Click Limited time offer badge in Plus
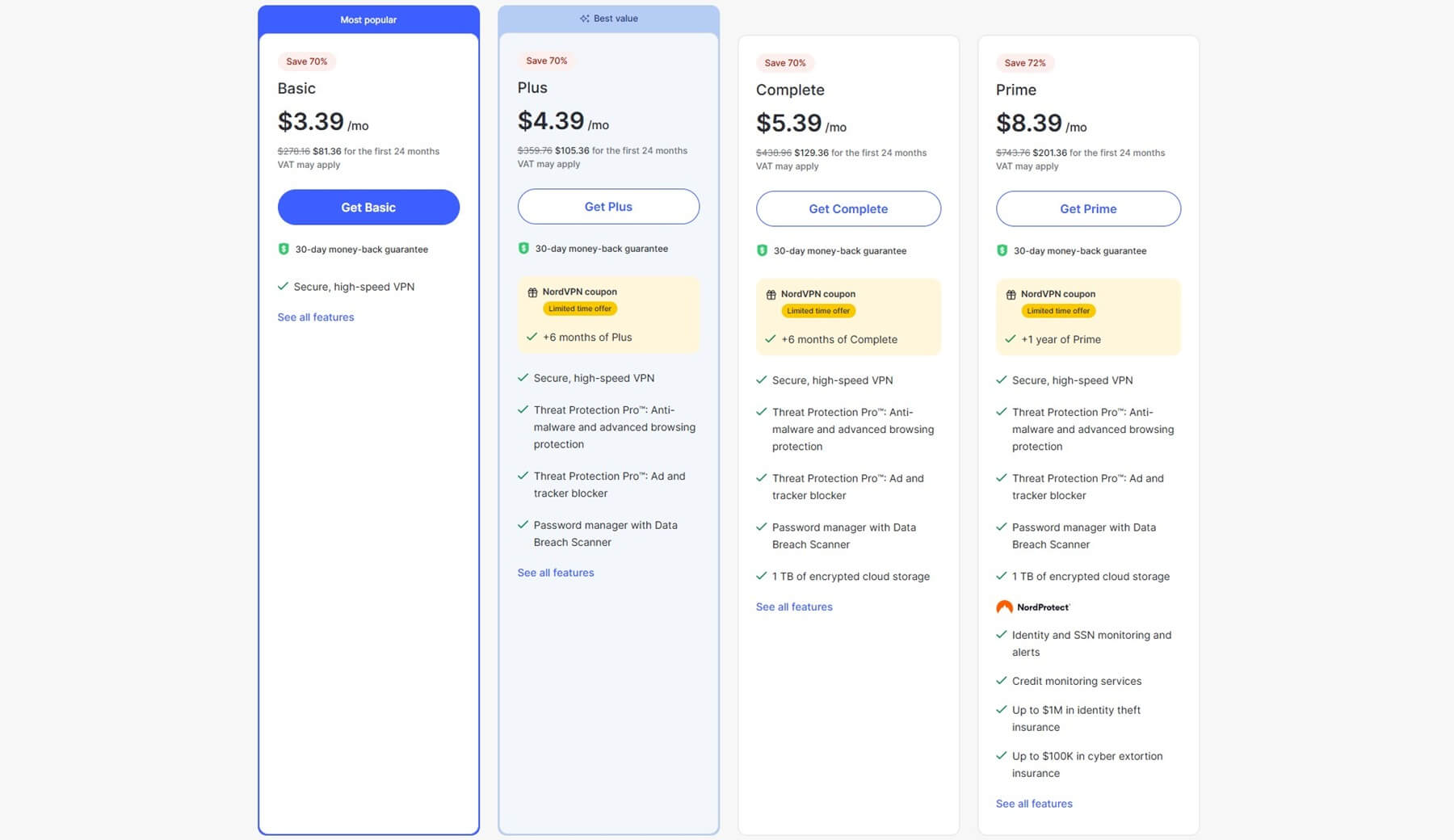The image size is (1454, 840). coord(580,309)
